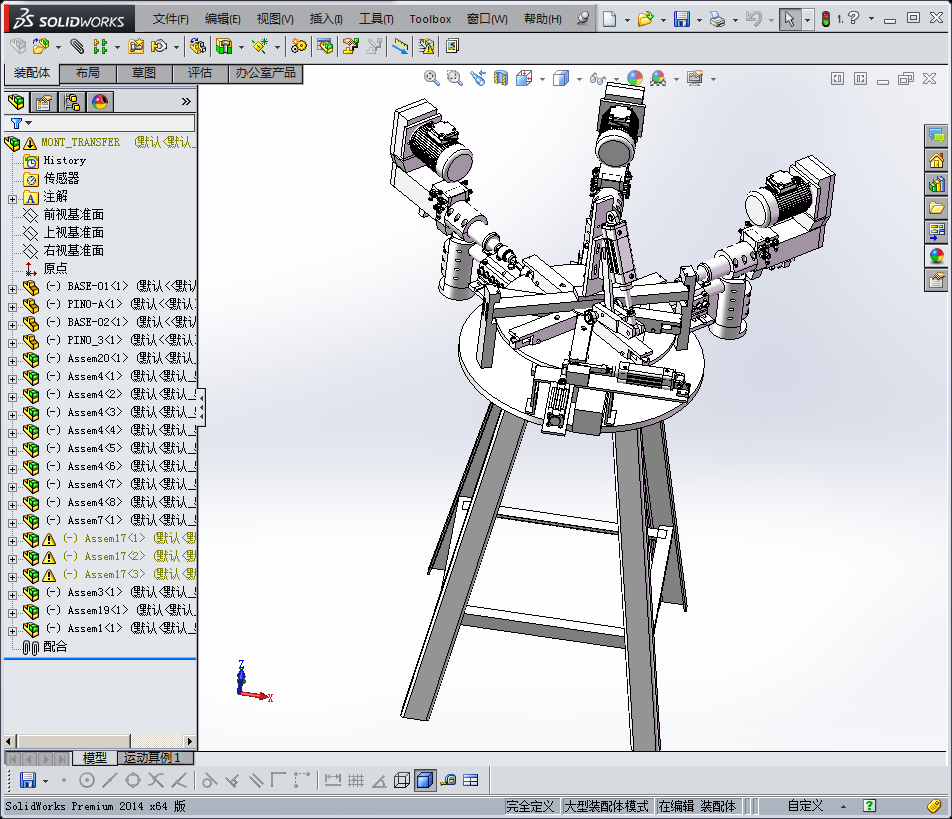The height and width of the screenshot is (819, 952).
Task: Expand the 注解 folder in the tree
Action: point(12,198)
